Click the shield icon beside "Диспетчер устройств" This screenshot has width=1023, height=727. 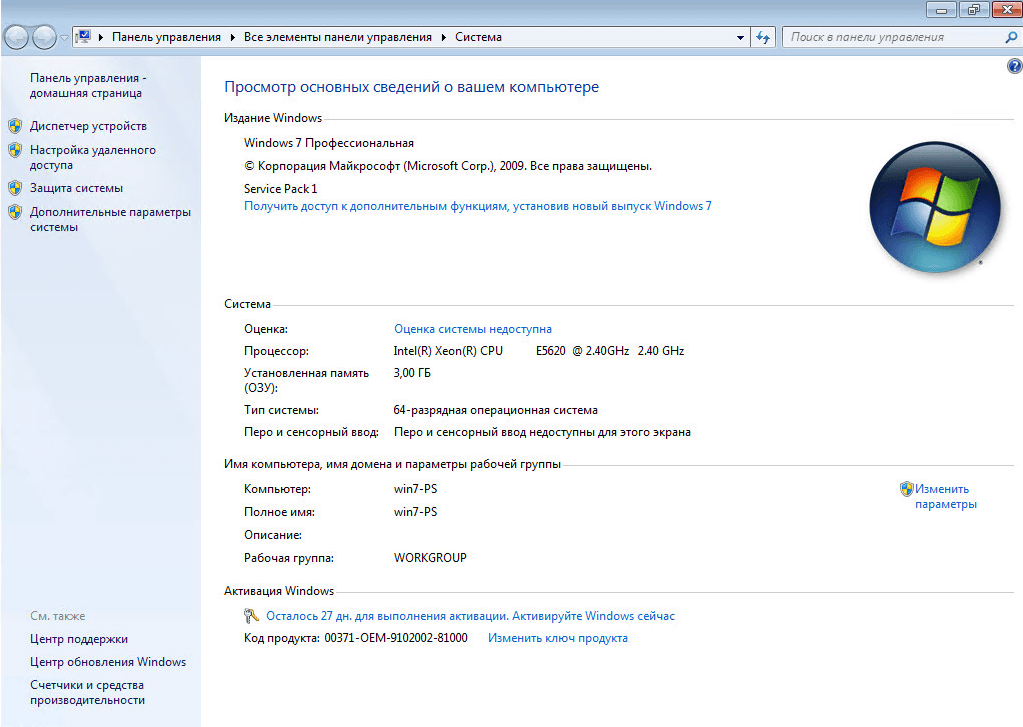coord(15,126)
